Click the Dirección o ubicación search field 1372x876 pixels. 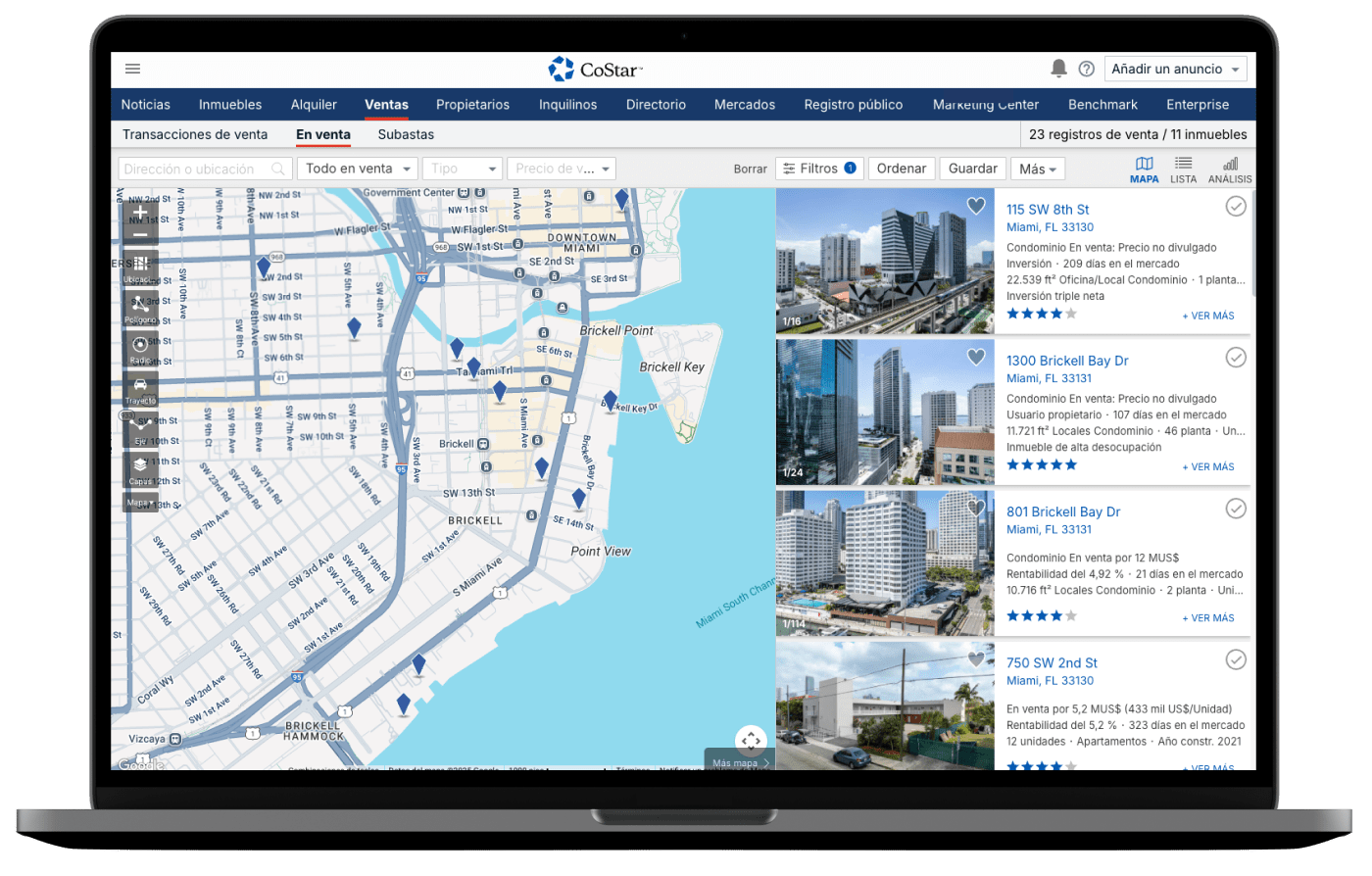tap(196, 169)
